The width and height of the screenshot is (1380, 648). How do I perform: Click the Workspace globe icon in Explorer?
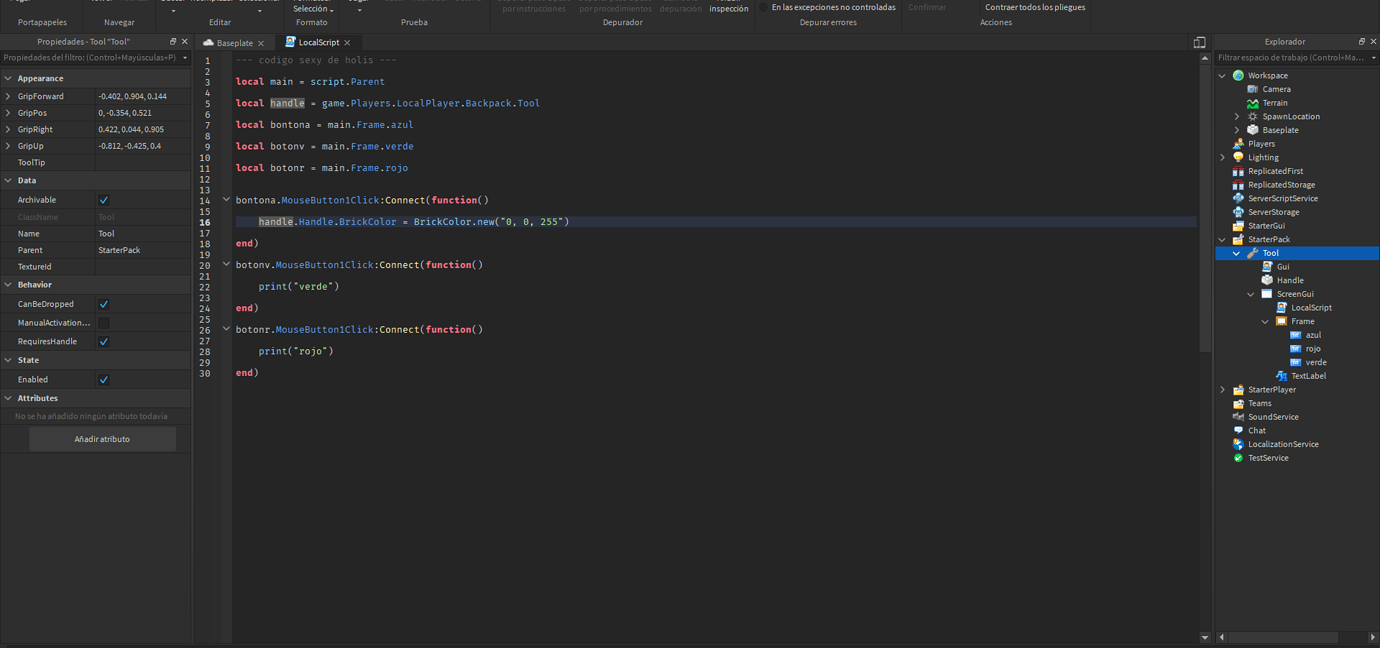pos(1238,75)
